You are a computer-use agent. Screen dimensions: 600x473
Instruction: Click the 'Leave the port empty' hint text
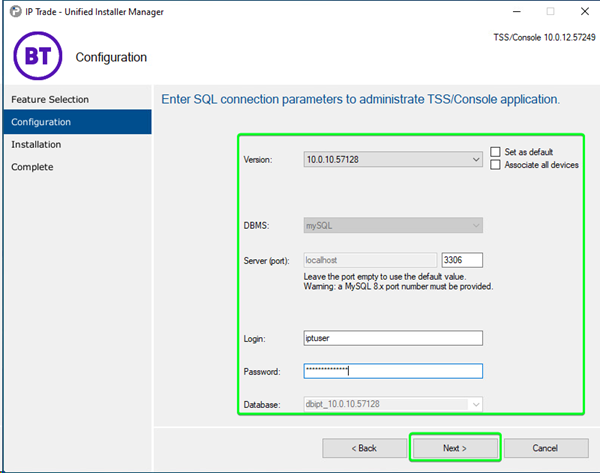tap(385, 277)
